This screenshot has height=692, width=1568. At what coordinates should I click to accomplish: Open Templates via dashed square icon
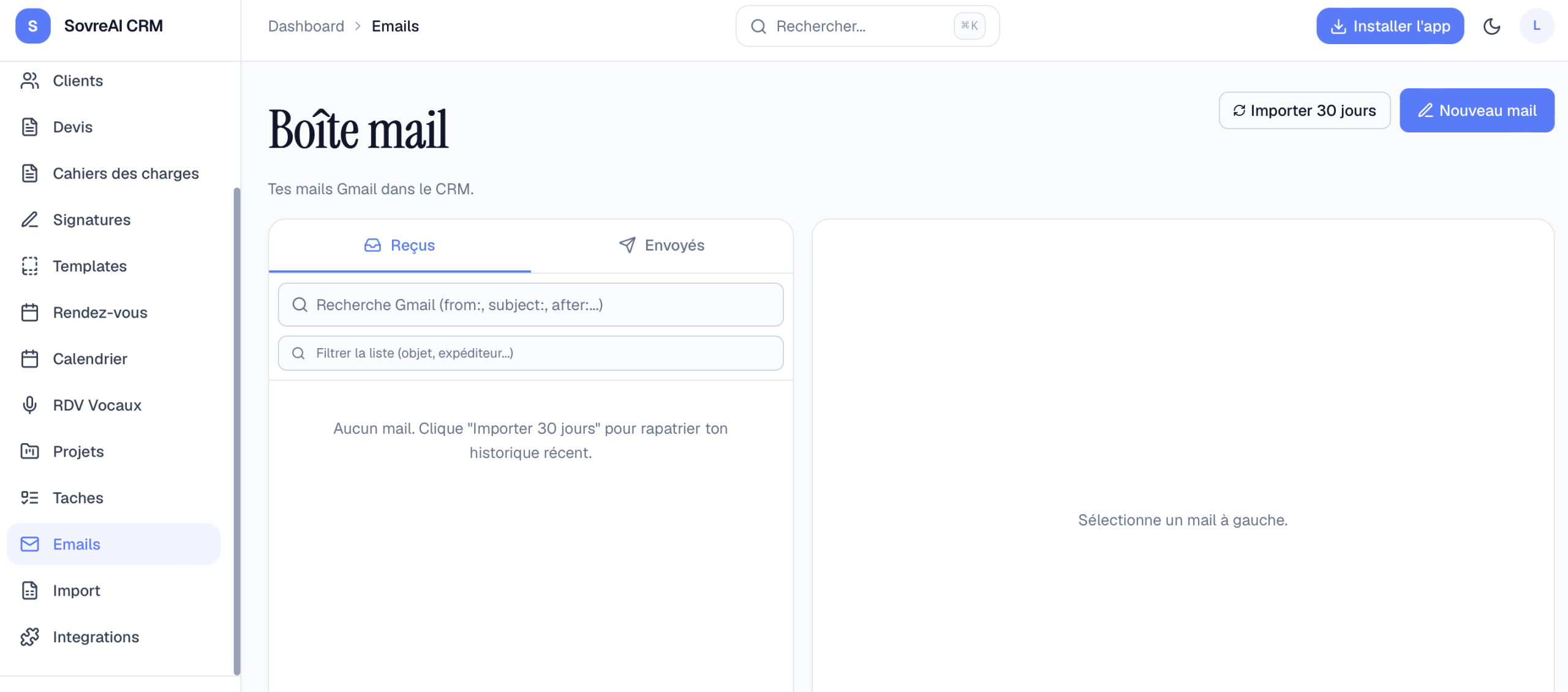[x=29, y=266]
